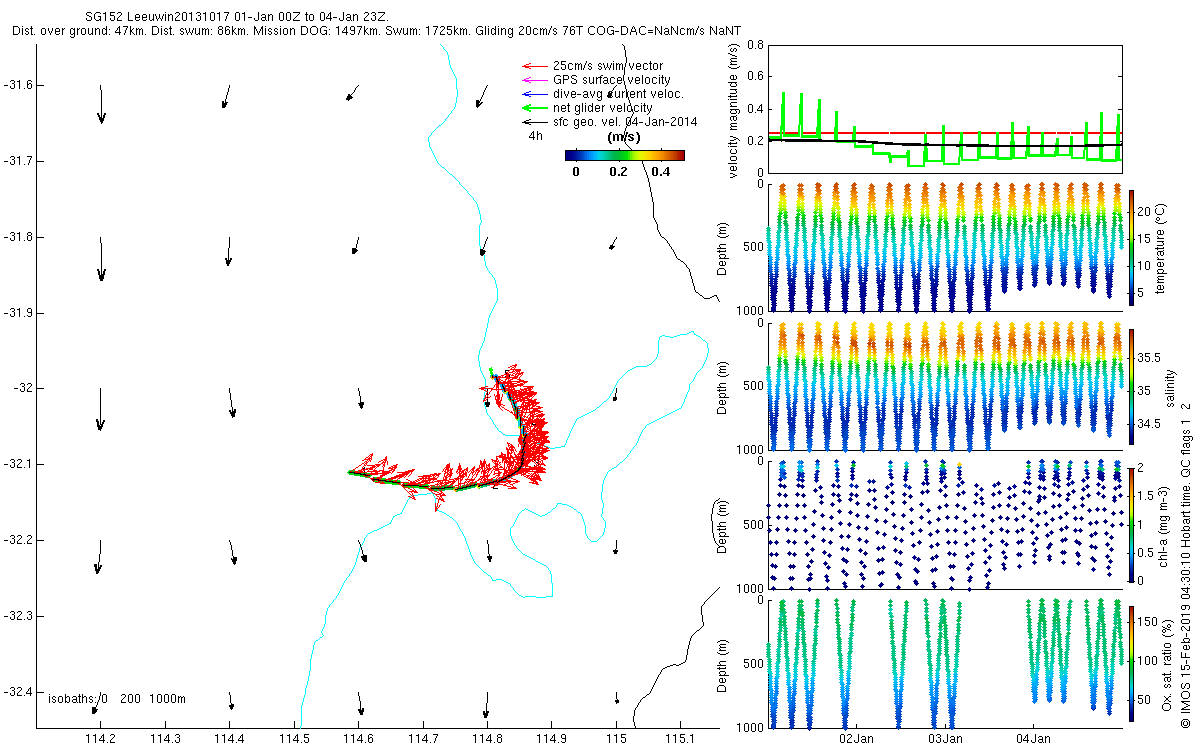Click the '0.8' tick on the velocity magnitude axis
1200x750 pixels.
[x=757, y=45]
